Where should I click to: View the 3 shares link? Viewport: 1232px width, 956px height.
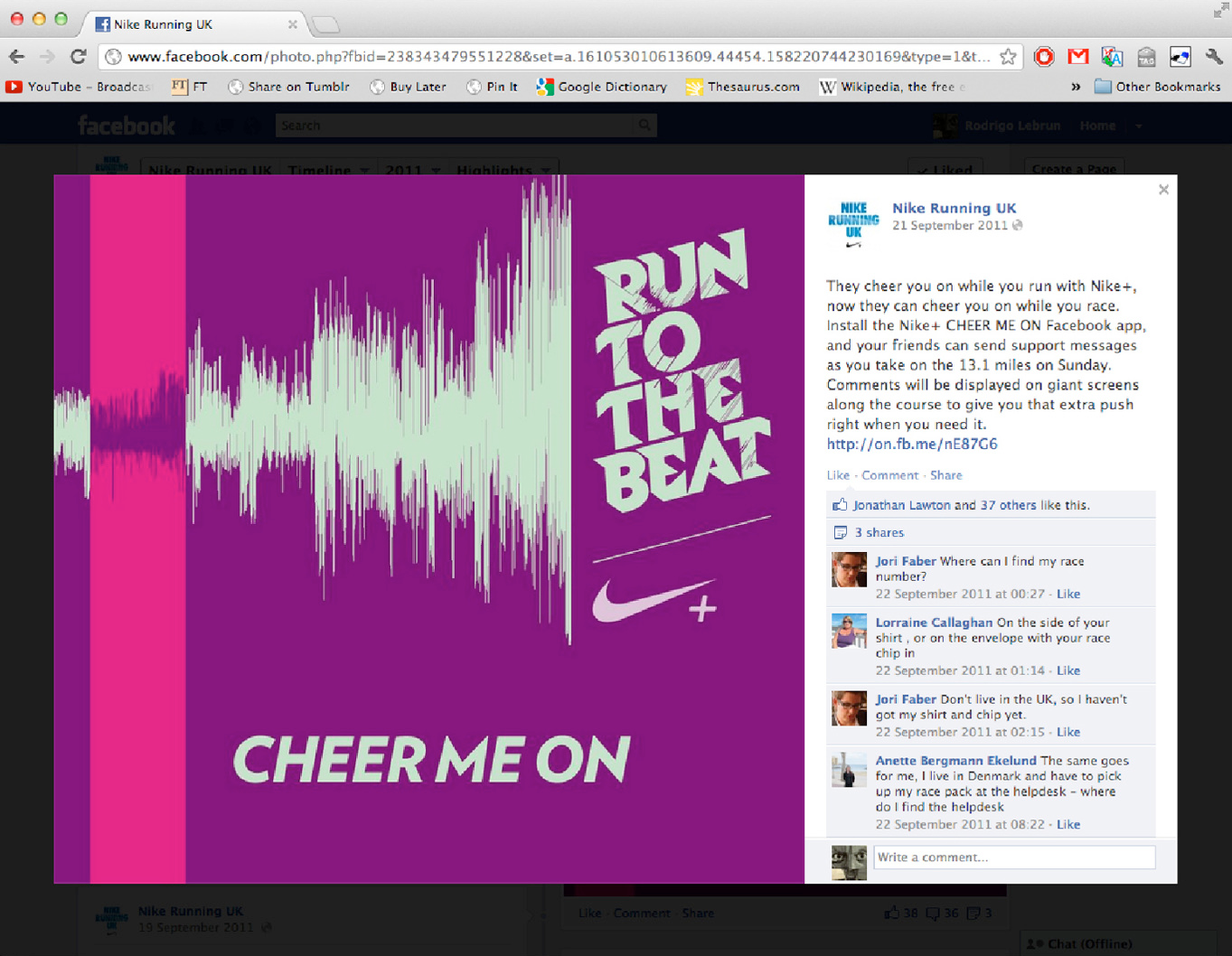(879, 532)
